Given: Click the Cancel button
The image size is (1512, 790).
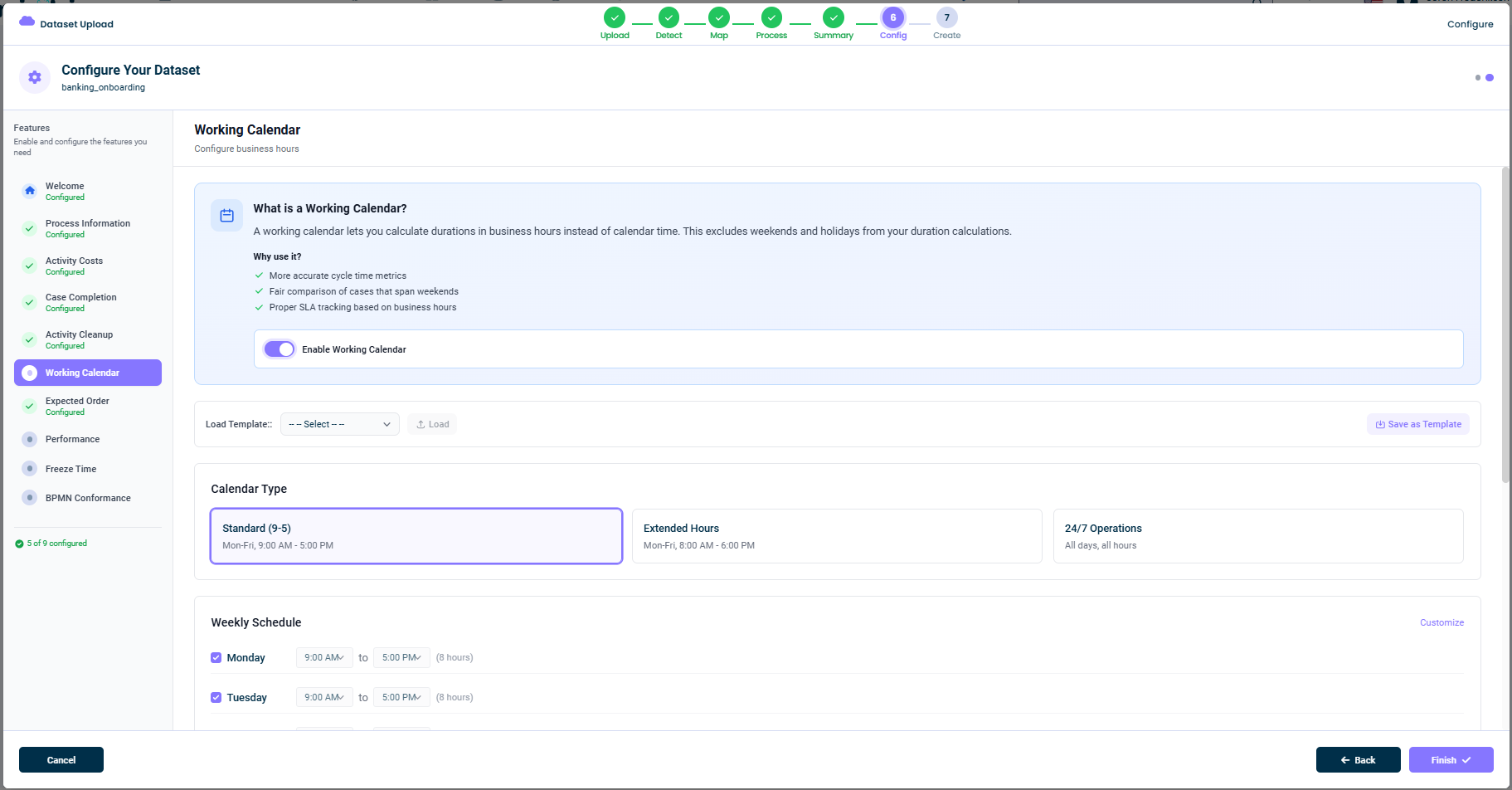Looking at the screenshot, I should pyautogui.click(x=61, y=760).
